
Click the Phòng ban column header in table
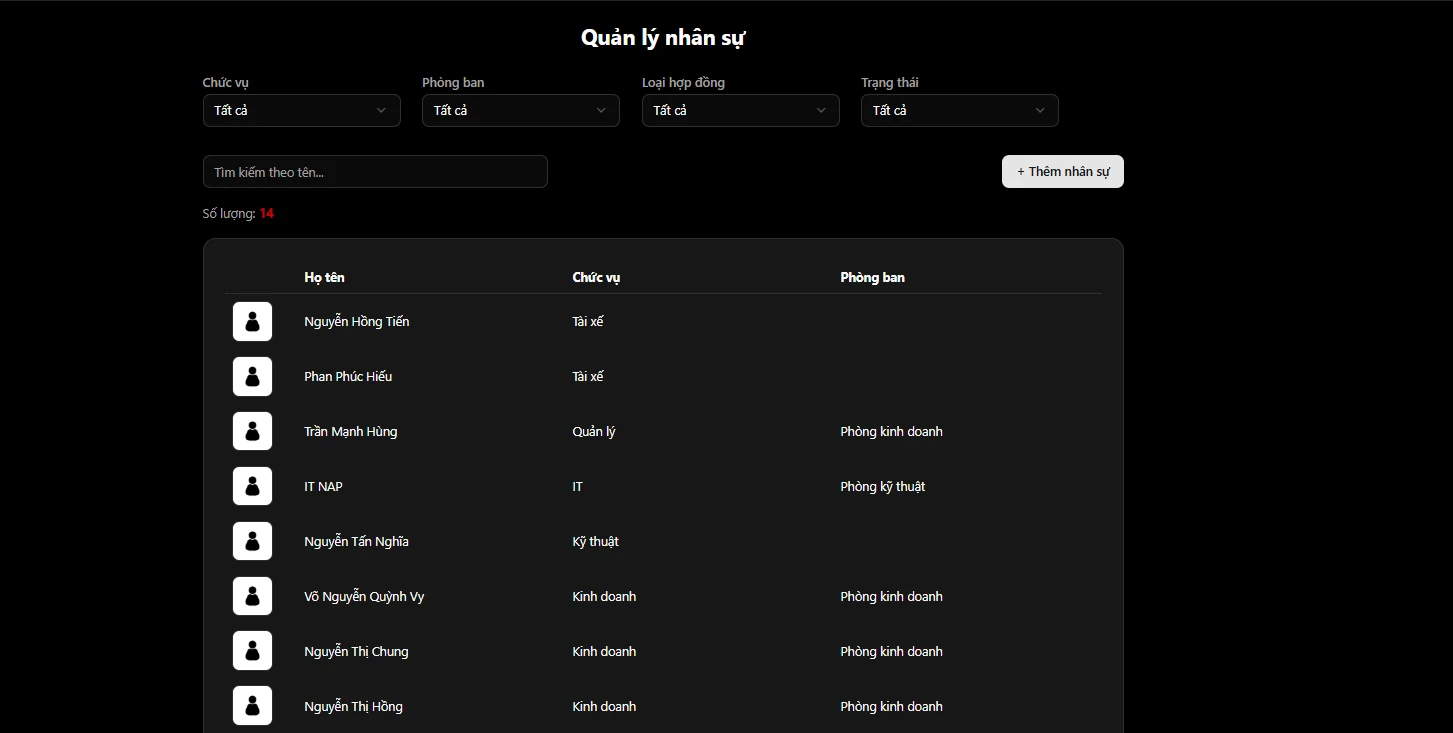pyautogui.click(x=872, y=277)
